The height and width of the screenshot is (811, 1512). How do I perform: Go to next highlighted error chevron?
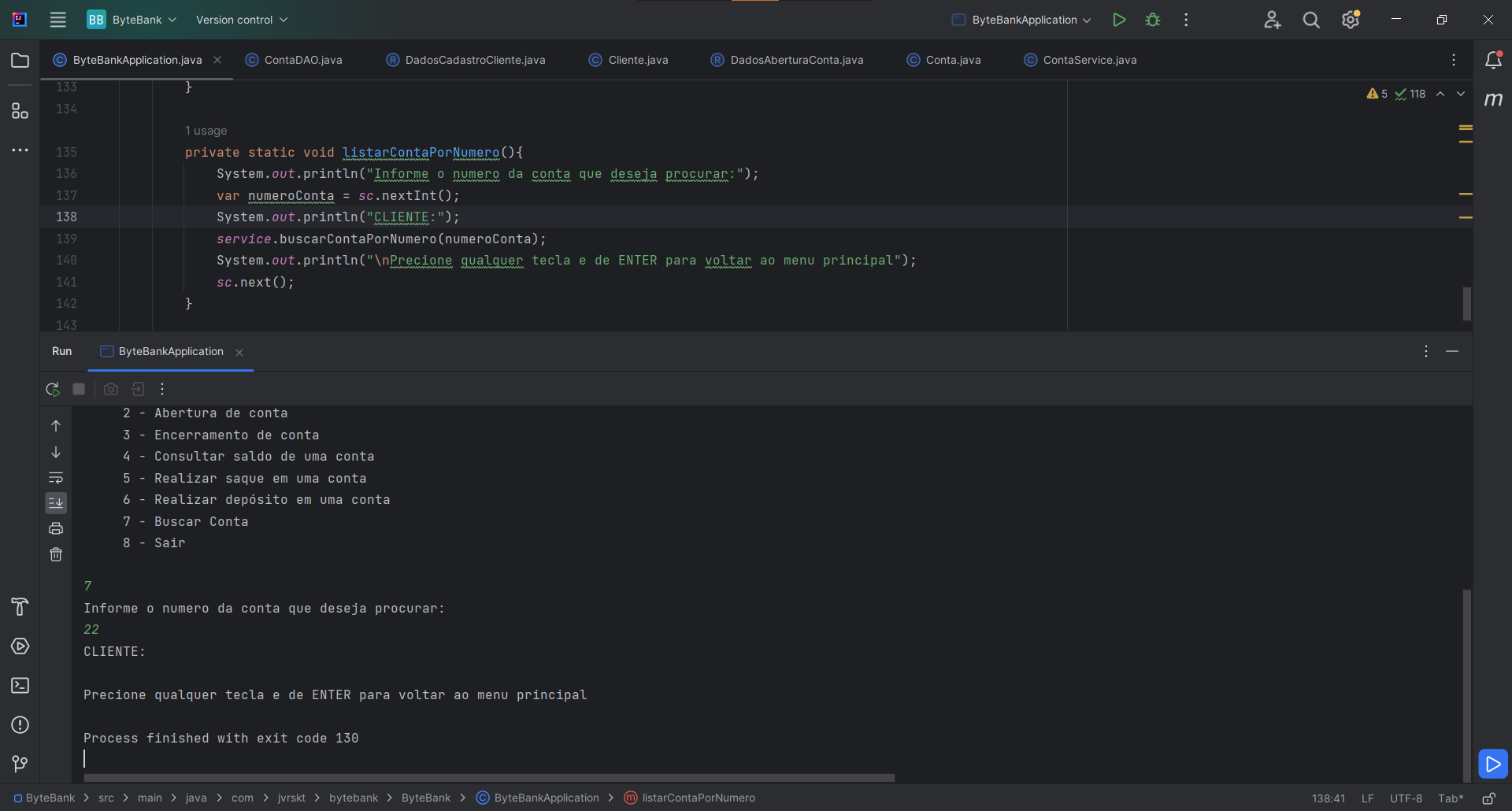point(1461,94)
